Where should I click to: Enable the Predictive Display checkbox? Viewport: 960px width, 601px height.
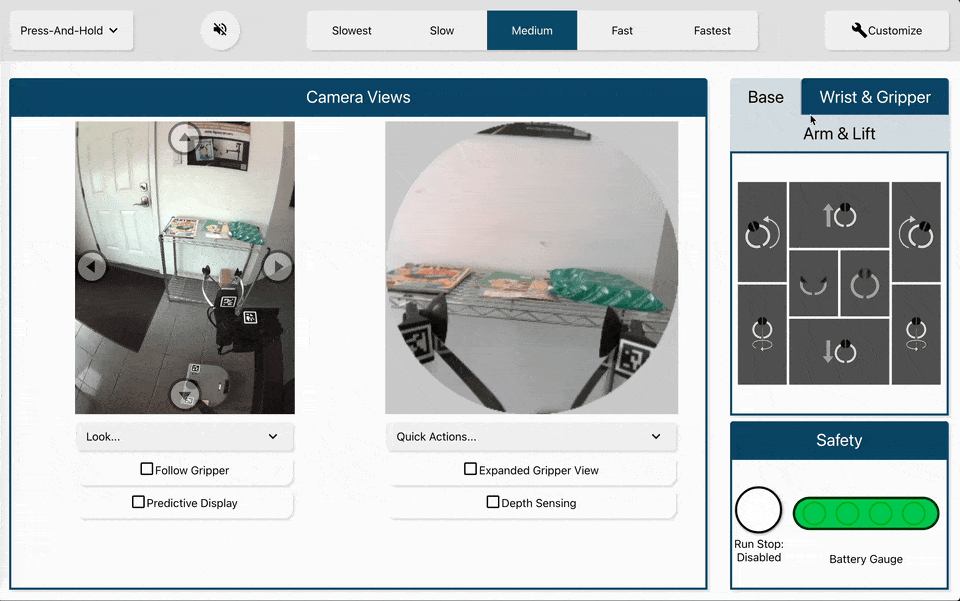click(x=138, y=502)
